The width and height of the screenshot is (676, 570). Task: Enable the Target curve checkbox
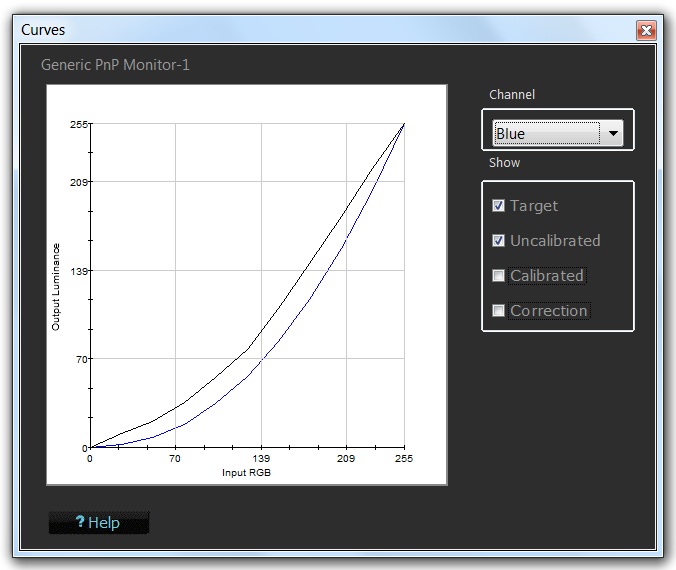[498, 205]
